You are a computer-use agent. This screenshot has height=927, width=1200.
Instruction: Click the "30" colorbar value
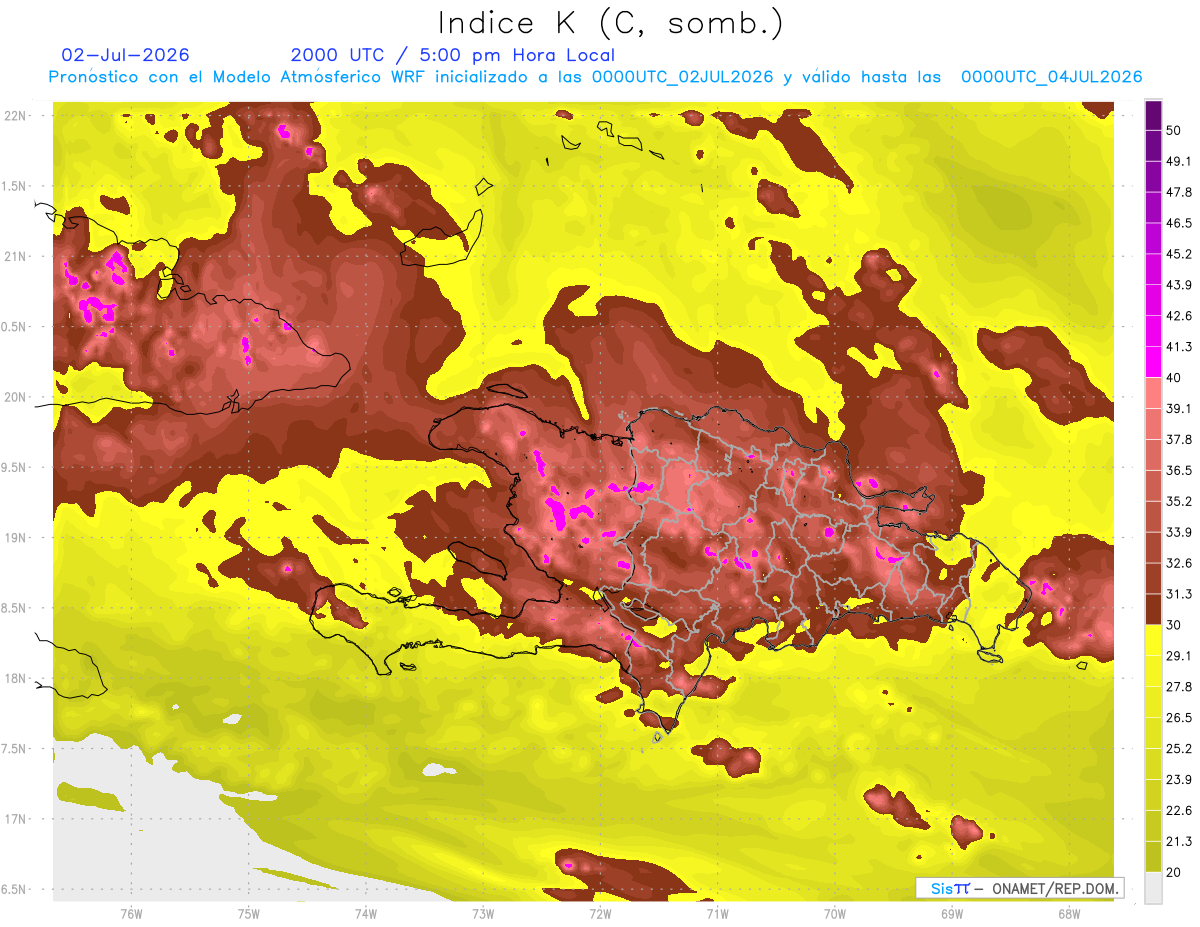point(1174,625)
